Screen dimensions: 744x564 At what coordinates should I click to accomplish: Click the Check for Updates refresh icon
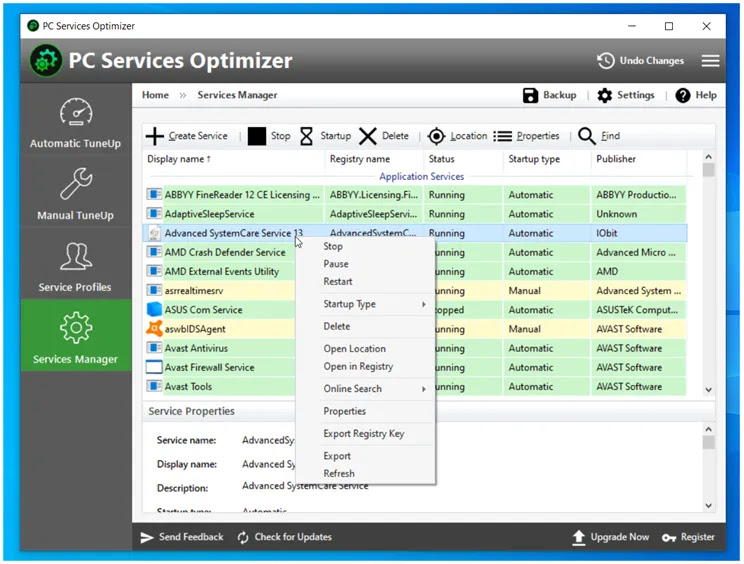[x=243, y=537]
